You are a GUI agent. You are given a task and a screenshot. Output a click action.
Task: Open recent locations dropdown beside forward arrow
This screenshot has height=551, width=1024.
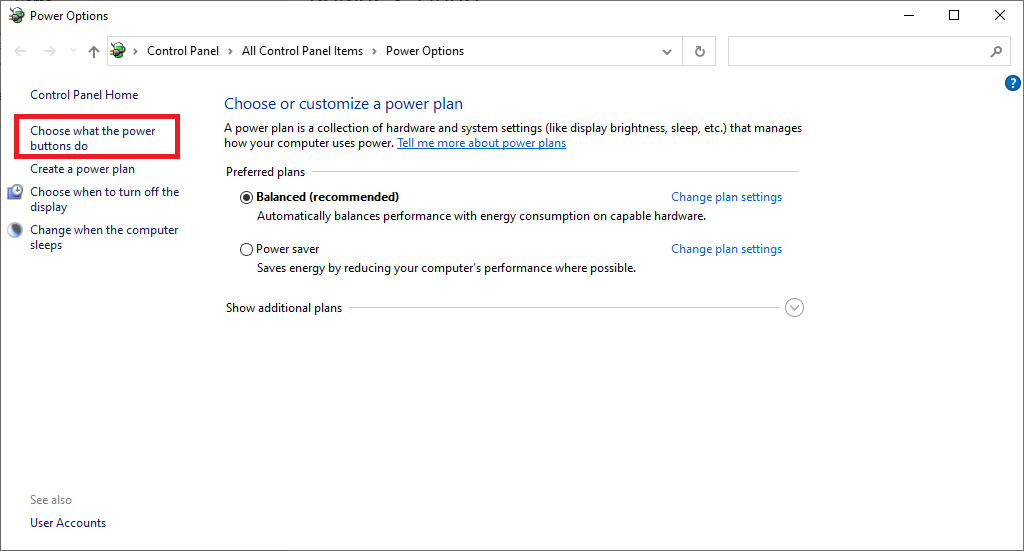(72, 51)
